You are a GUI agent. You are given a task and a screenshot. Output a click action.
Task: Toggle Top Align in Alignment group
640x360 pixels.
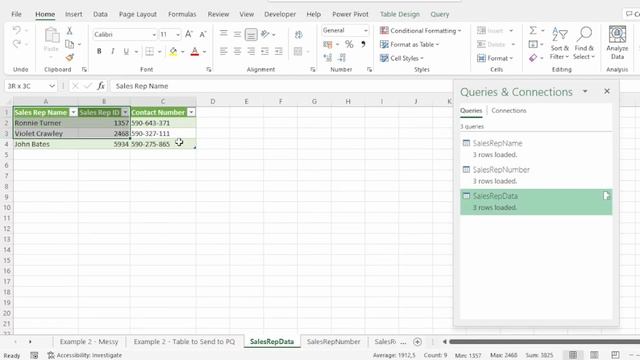point(223,34)
